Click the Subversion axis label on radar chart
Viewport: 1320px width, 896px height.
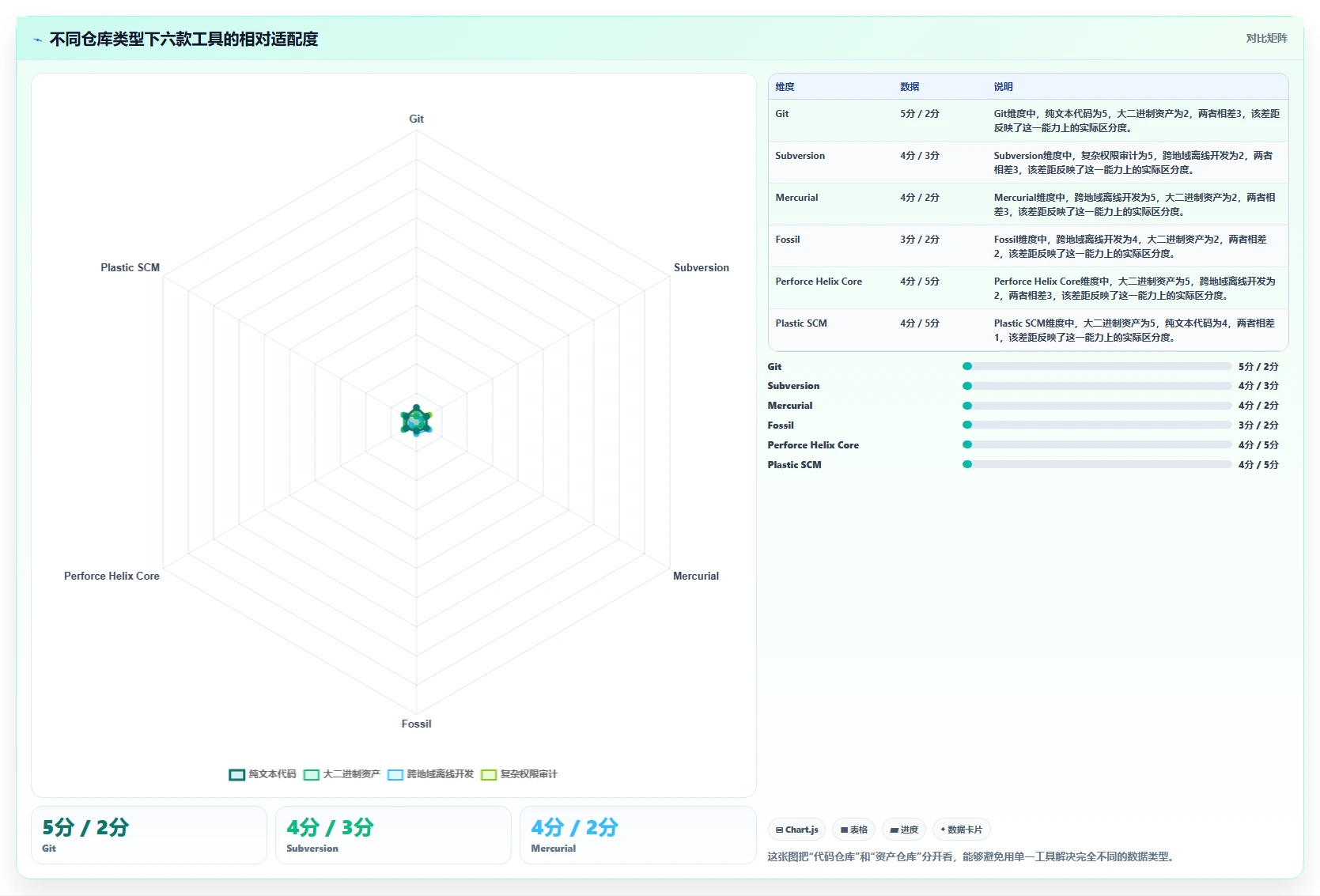(701, 267)
